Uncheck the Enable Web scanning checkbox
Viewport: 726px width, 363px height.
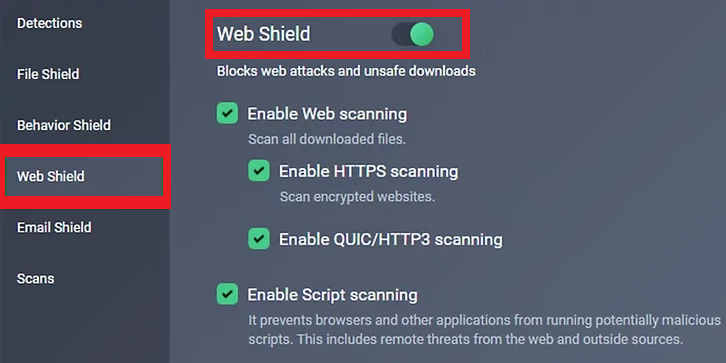[x=227, y=113]
